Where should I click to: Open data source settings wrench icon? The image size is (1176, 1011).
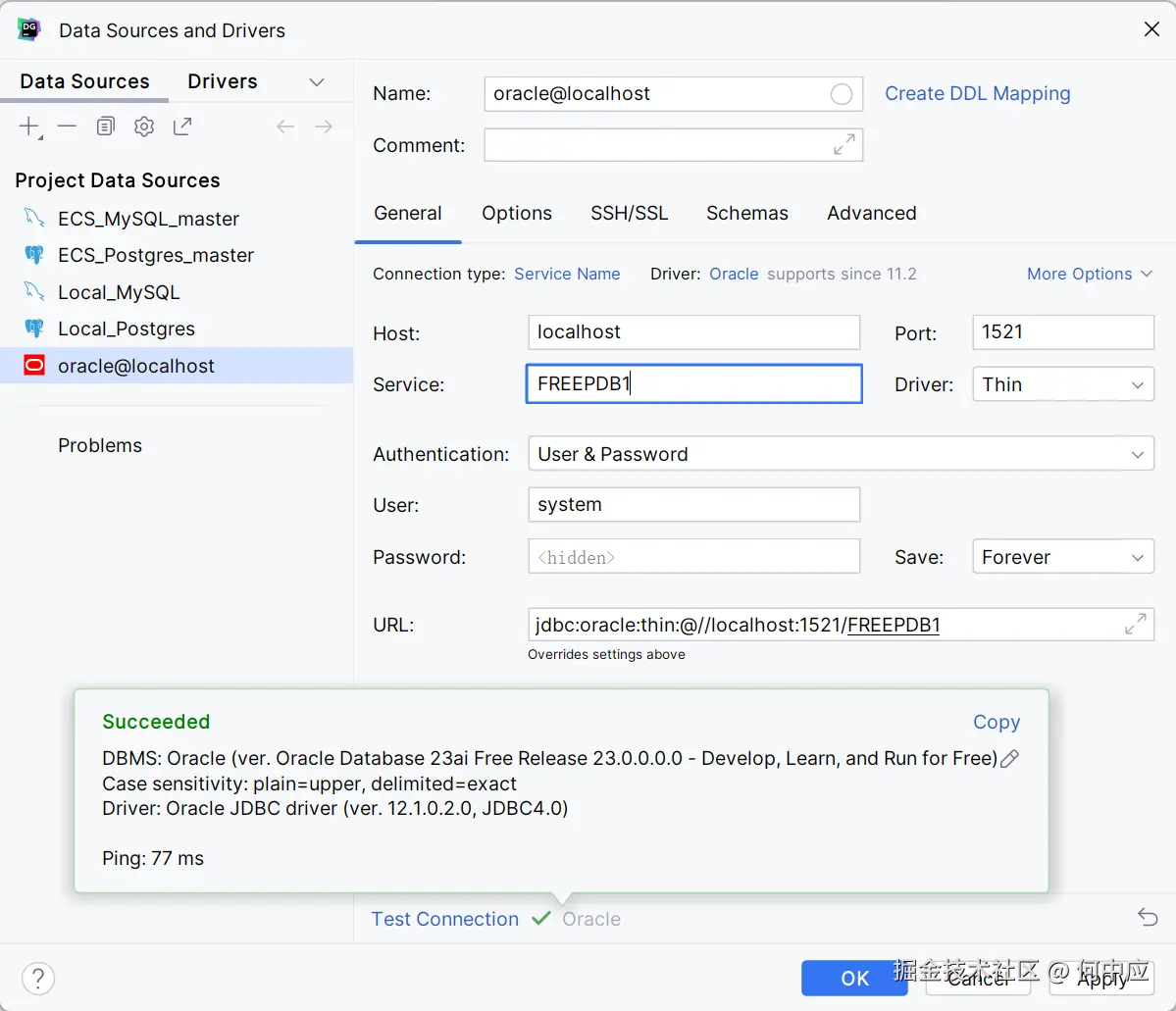(144, 126)
